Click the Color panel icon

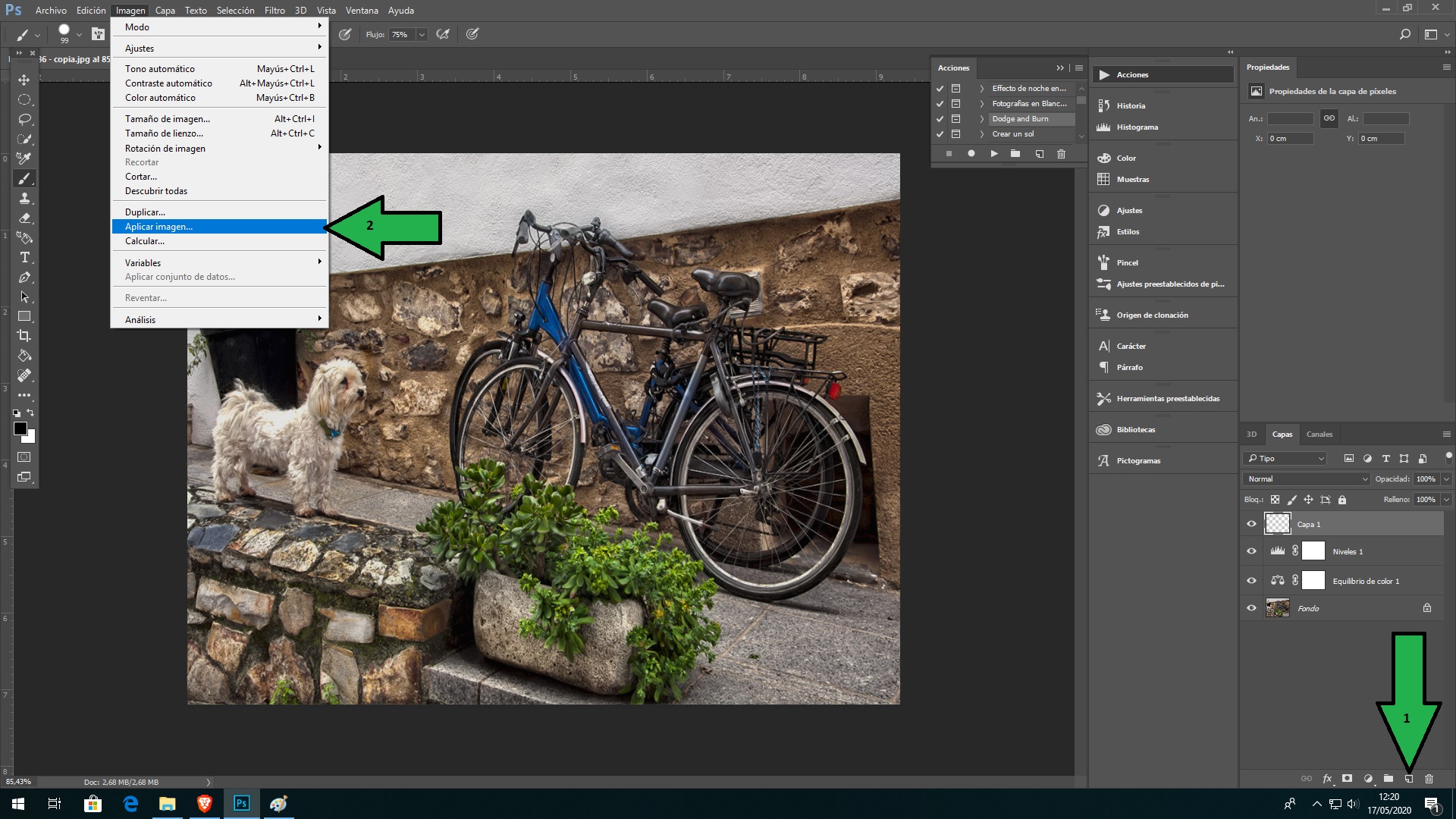(x=1104, y=157)
